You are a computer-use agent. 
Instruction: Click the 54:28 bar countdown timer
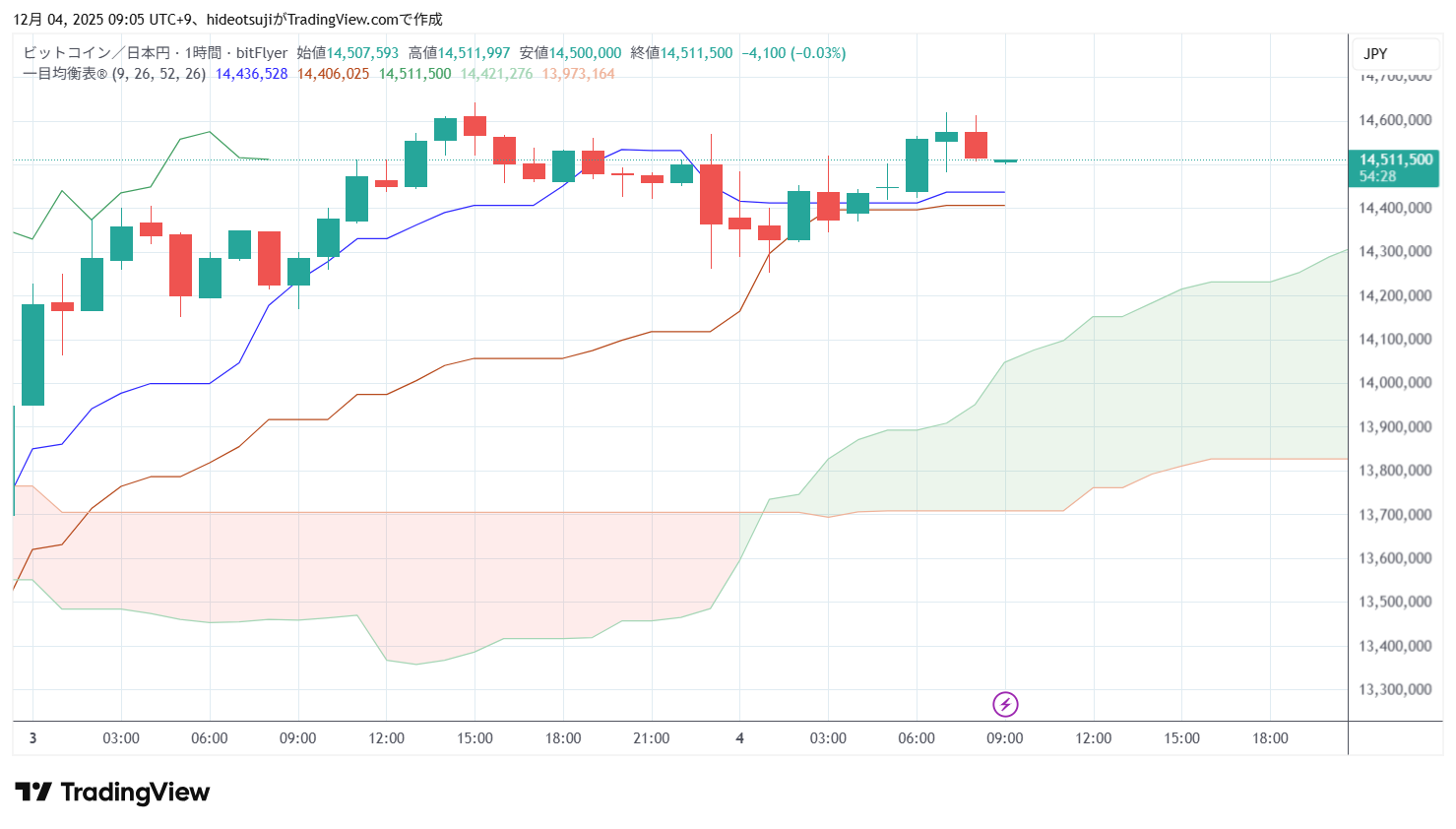tap(1377, 177)
